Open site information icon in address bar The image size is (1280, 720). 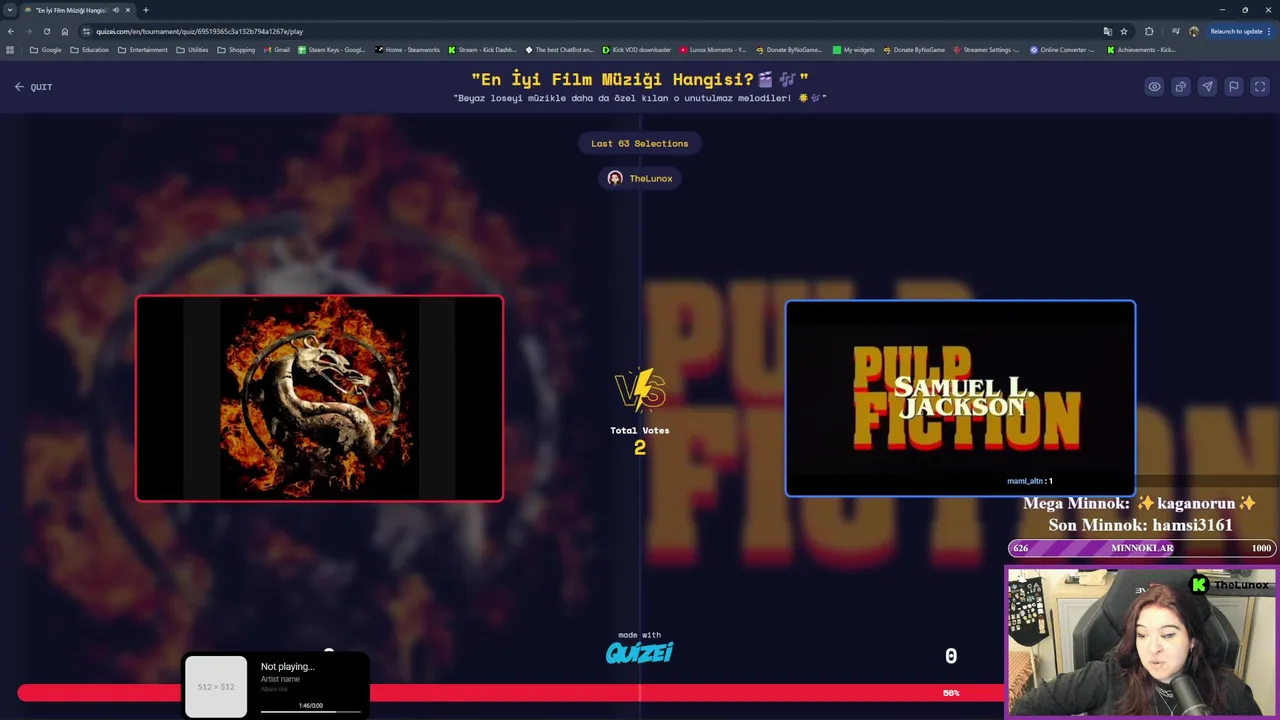[x=86, y=31]
